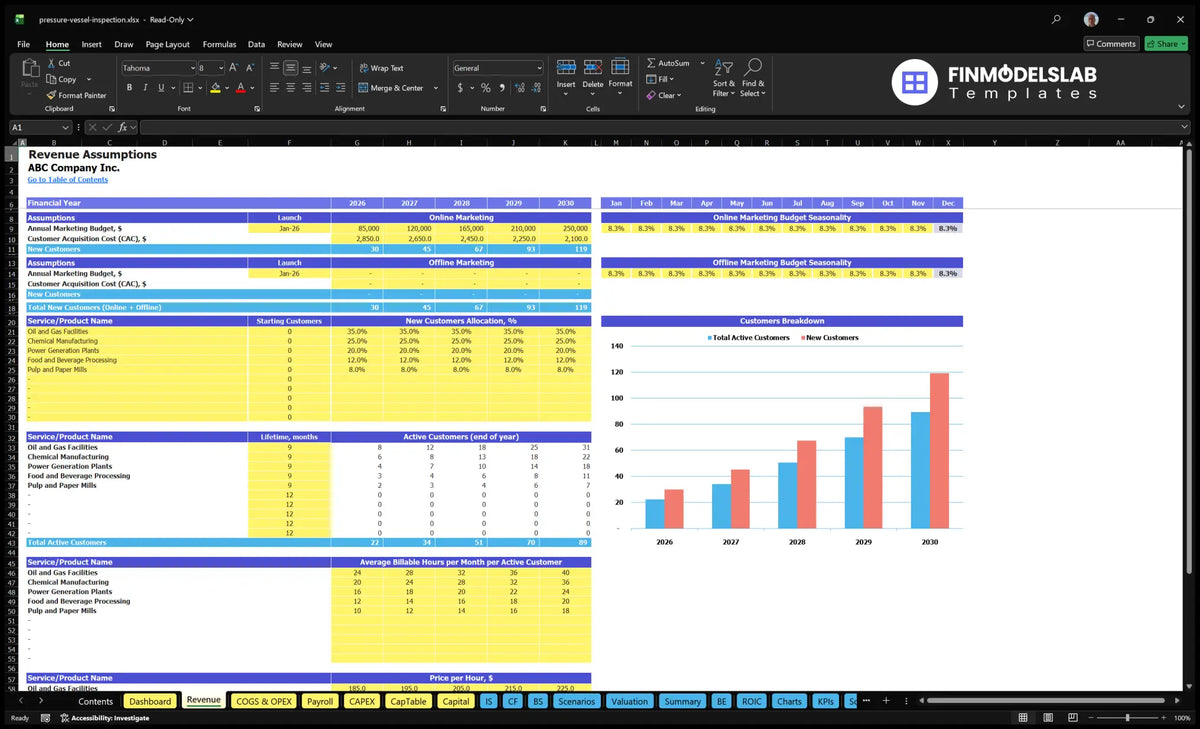Click the Top Align icon

pyautogui.click(x=274, y=68)
